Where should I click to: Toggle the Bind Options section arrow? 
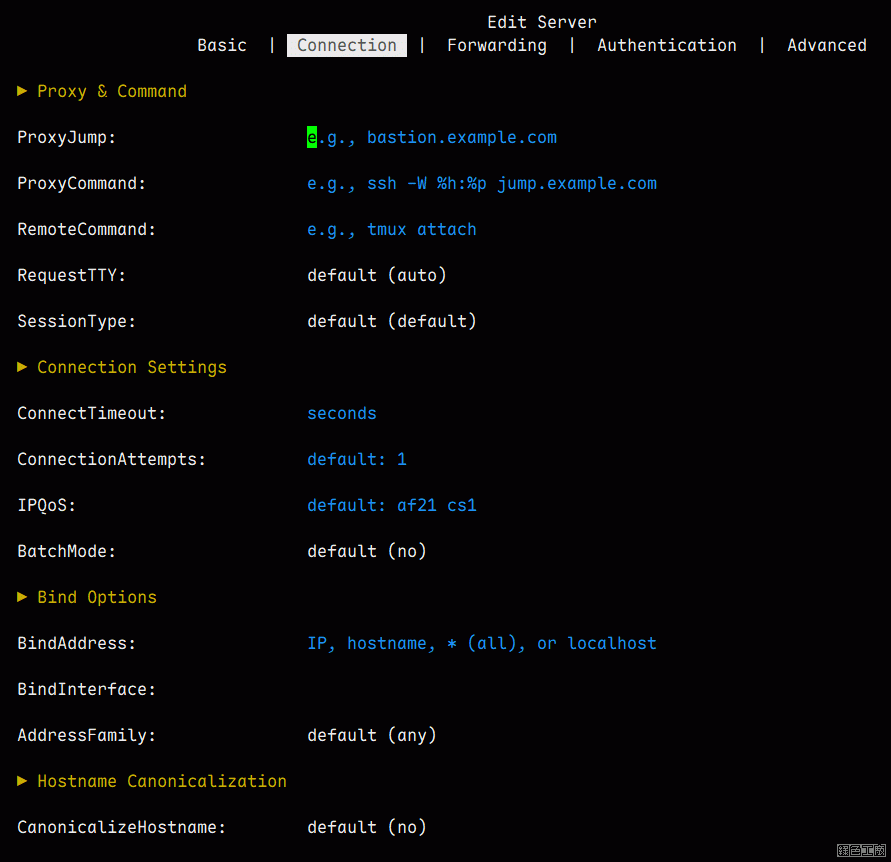click(x=22, y=597)
